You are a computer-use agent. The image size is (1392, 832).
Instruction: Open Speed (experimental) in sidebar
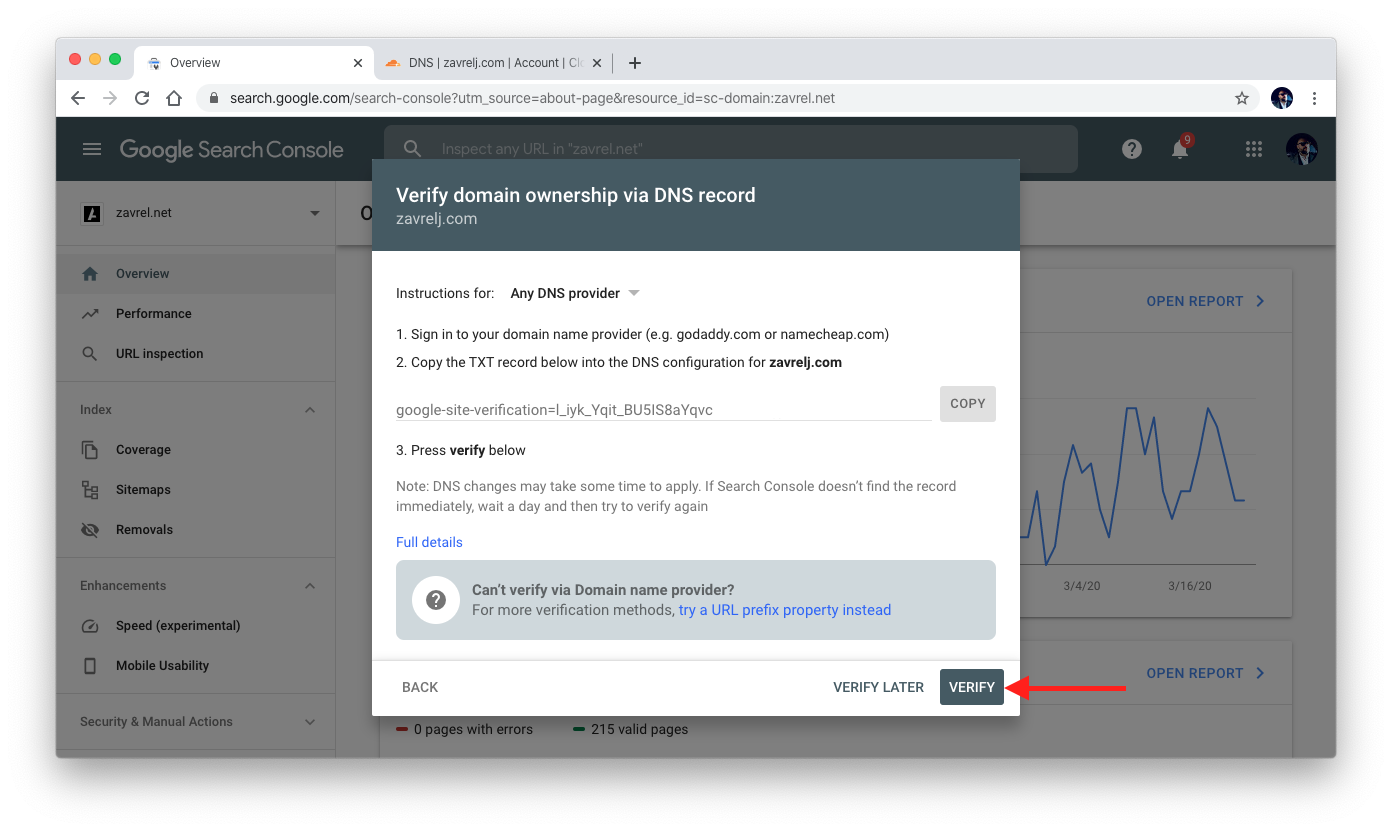[x=196, y=625]
